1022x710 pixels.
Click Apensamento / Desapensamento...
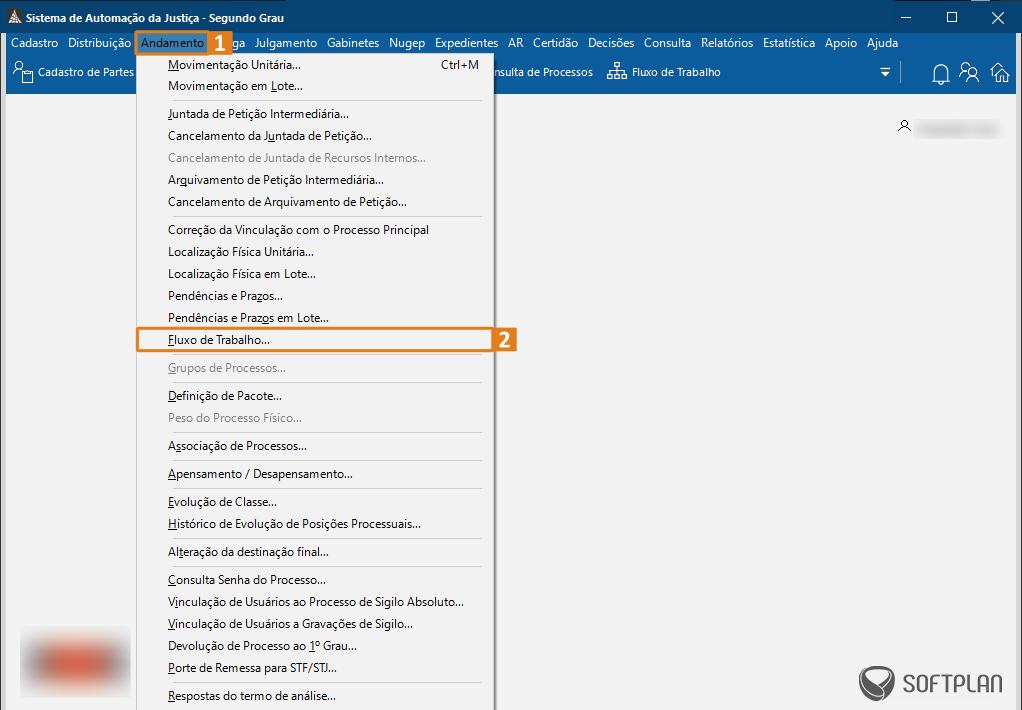tap(260, 474)
